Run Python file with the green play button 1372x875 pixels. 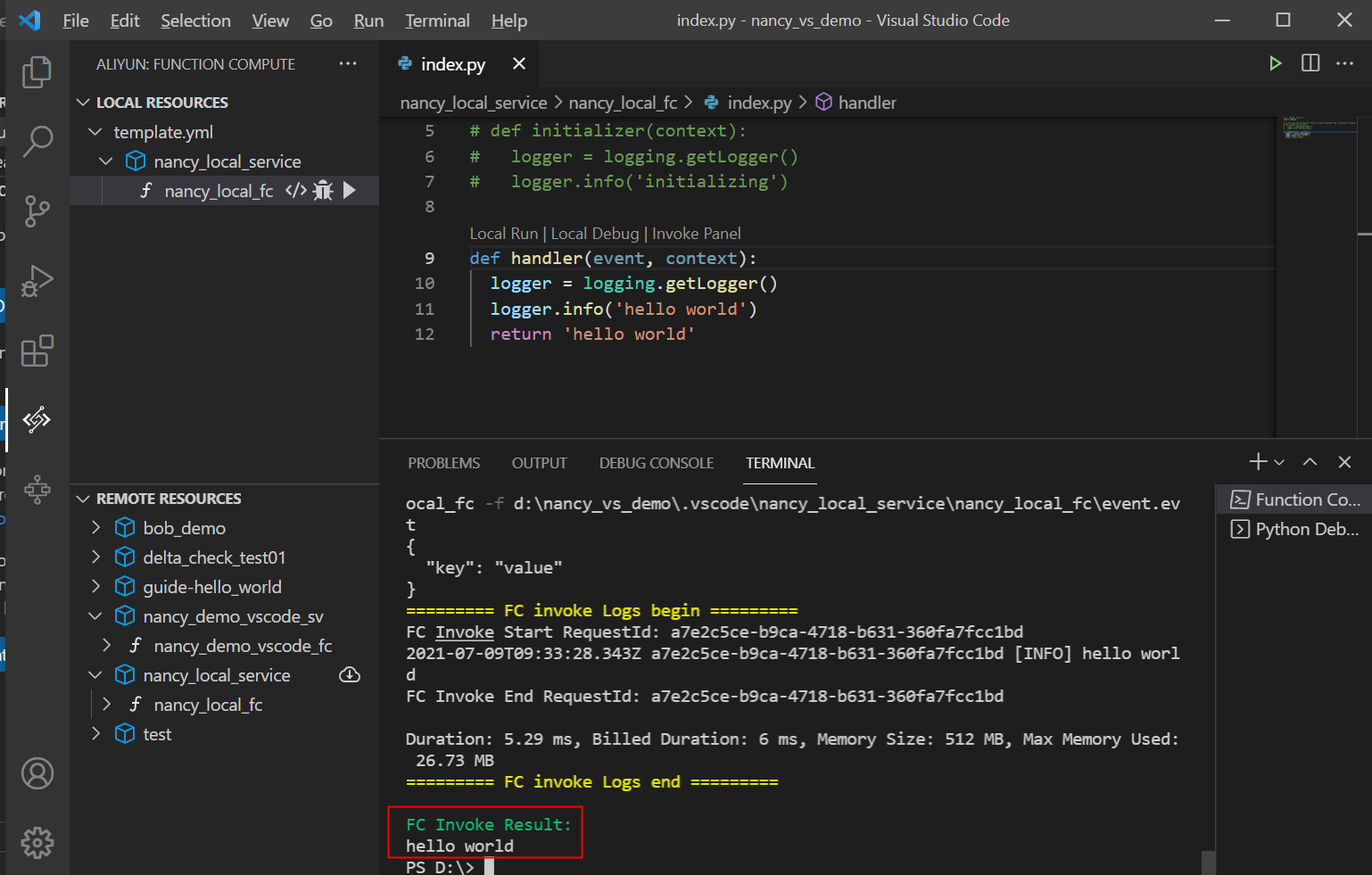pos(1275,63)
